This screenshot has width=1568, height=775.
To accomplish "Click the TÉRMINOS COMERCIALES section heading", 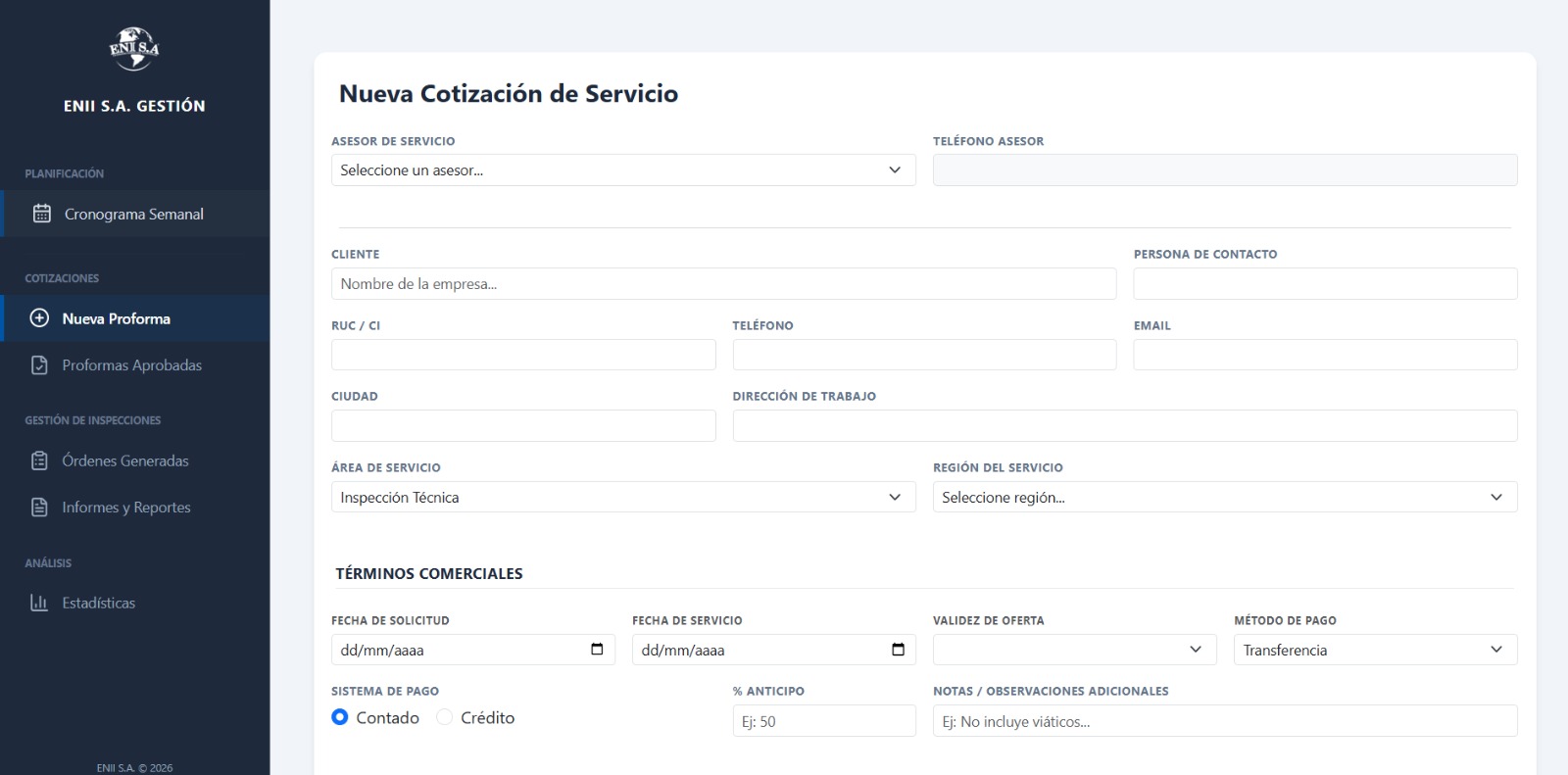I will click(429, 574).
